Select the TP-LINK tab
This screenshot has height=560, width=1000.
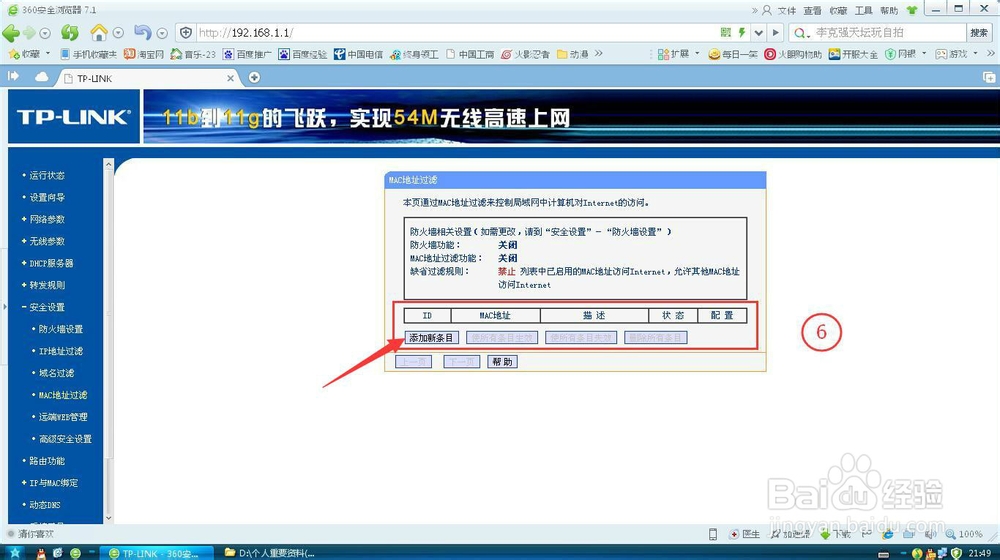click(147, 78)
